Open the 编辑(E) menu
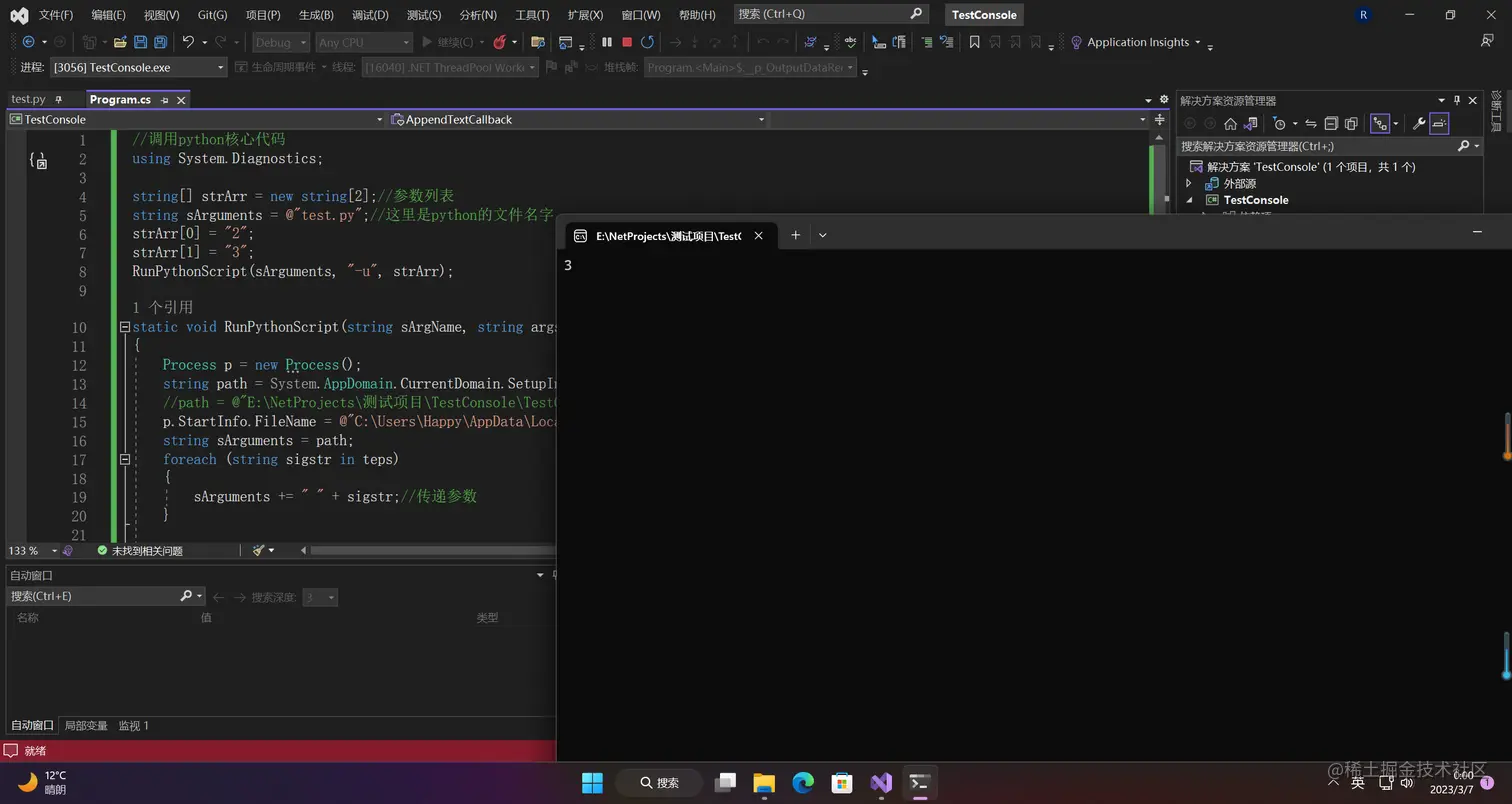Image resolution: width=1512 pixels, height=804 pixels. (x=108, y=15)
